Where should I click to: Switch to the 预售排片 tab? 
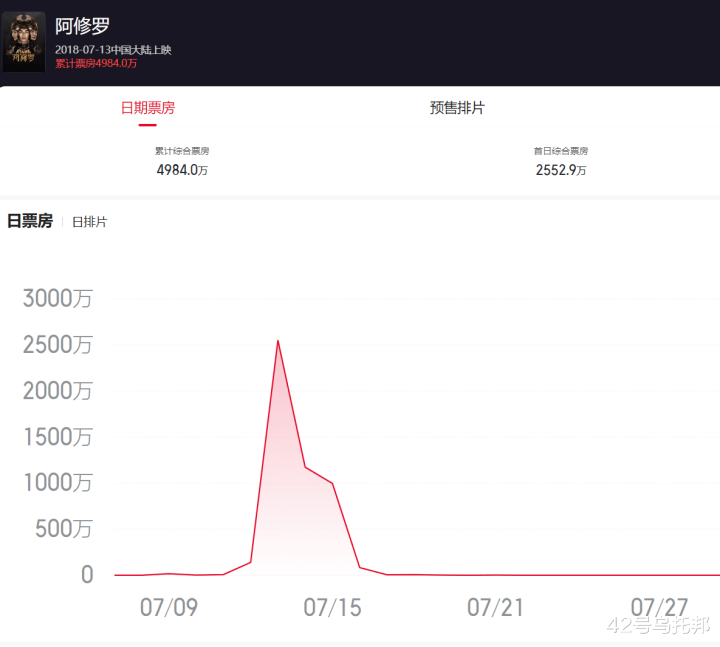coord(457,108)
